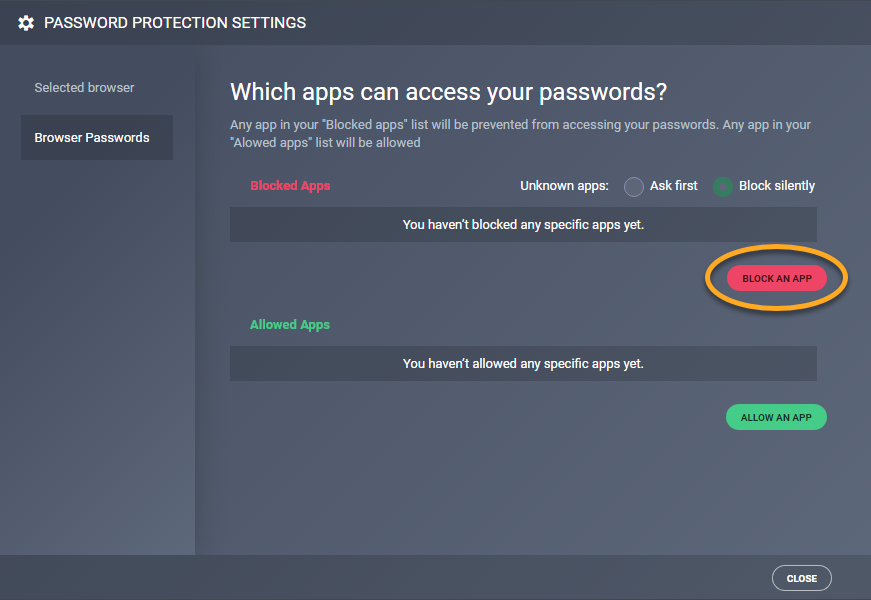
Task: Enable the Block silently radio button
Action: pos(722,186)
